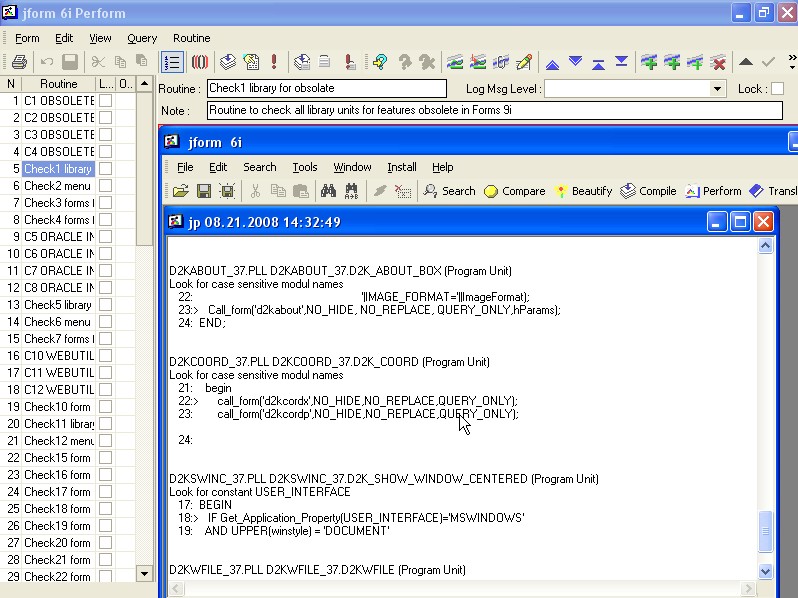This screenshot has height=598, width=798.
Task: Open the Install menu in jform 6i
Action: click(x=402, y=167)
